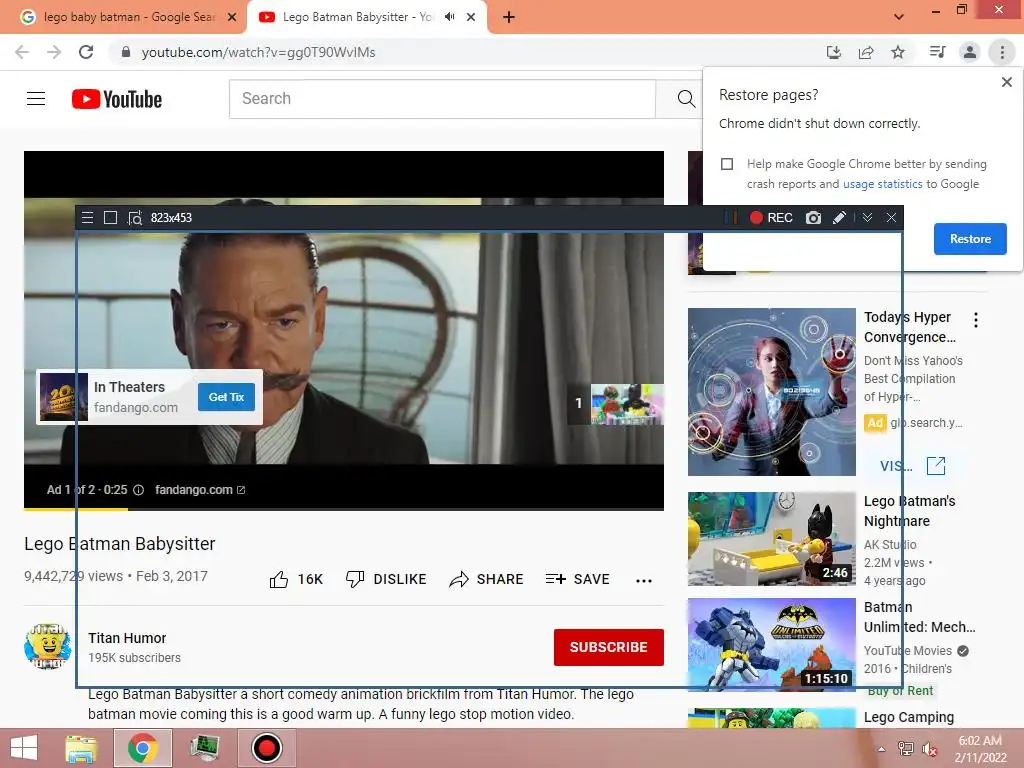Close the Google Search tab
The width and height of the screenshot is (1024, 768).
[232, 17]
